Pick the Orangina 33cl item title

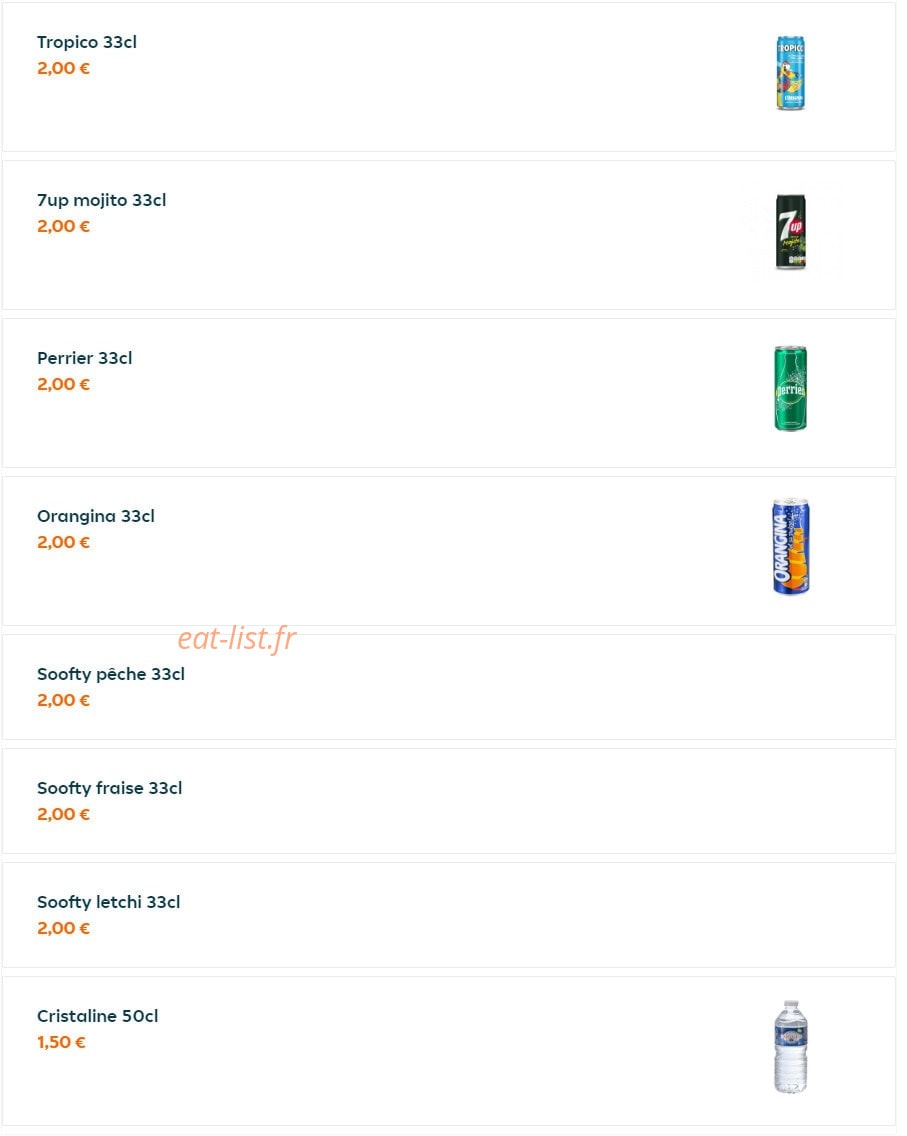pyautogui.click(x=96, y=516)
